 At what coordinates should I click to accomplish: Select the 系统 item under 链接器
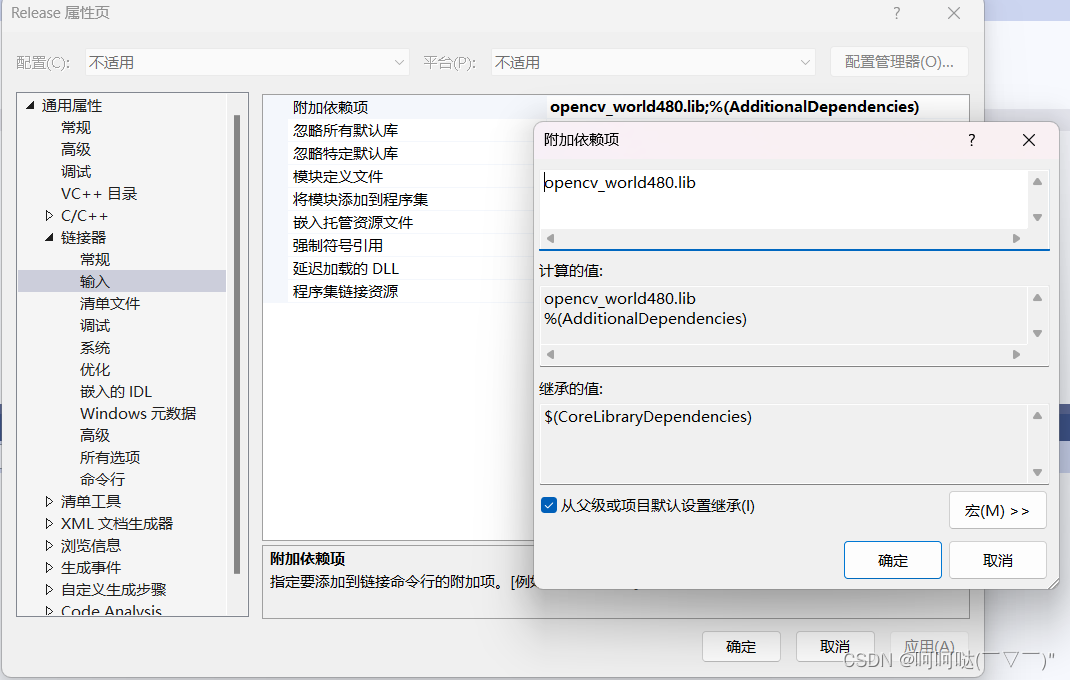point(94,347)
